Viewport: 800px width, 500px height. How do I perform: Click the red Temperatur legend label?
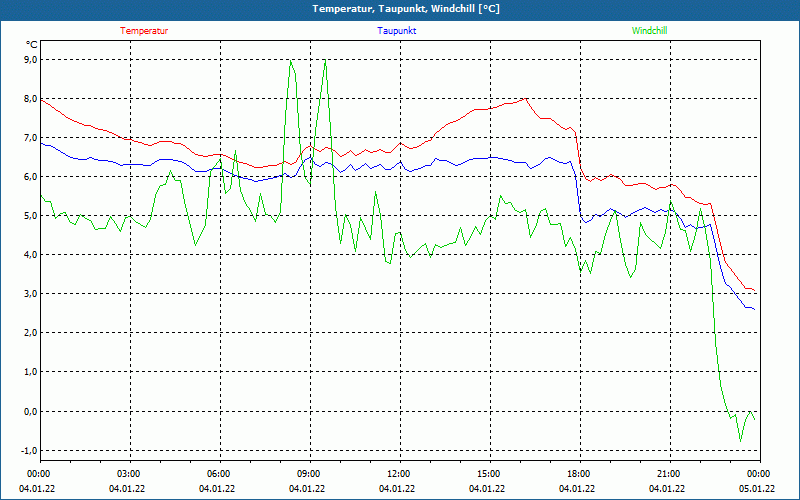click(x=144, y=31)
